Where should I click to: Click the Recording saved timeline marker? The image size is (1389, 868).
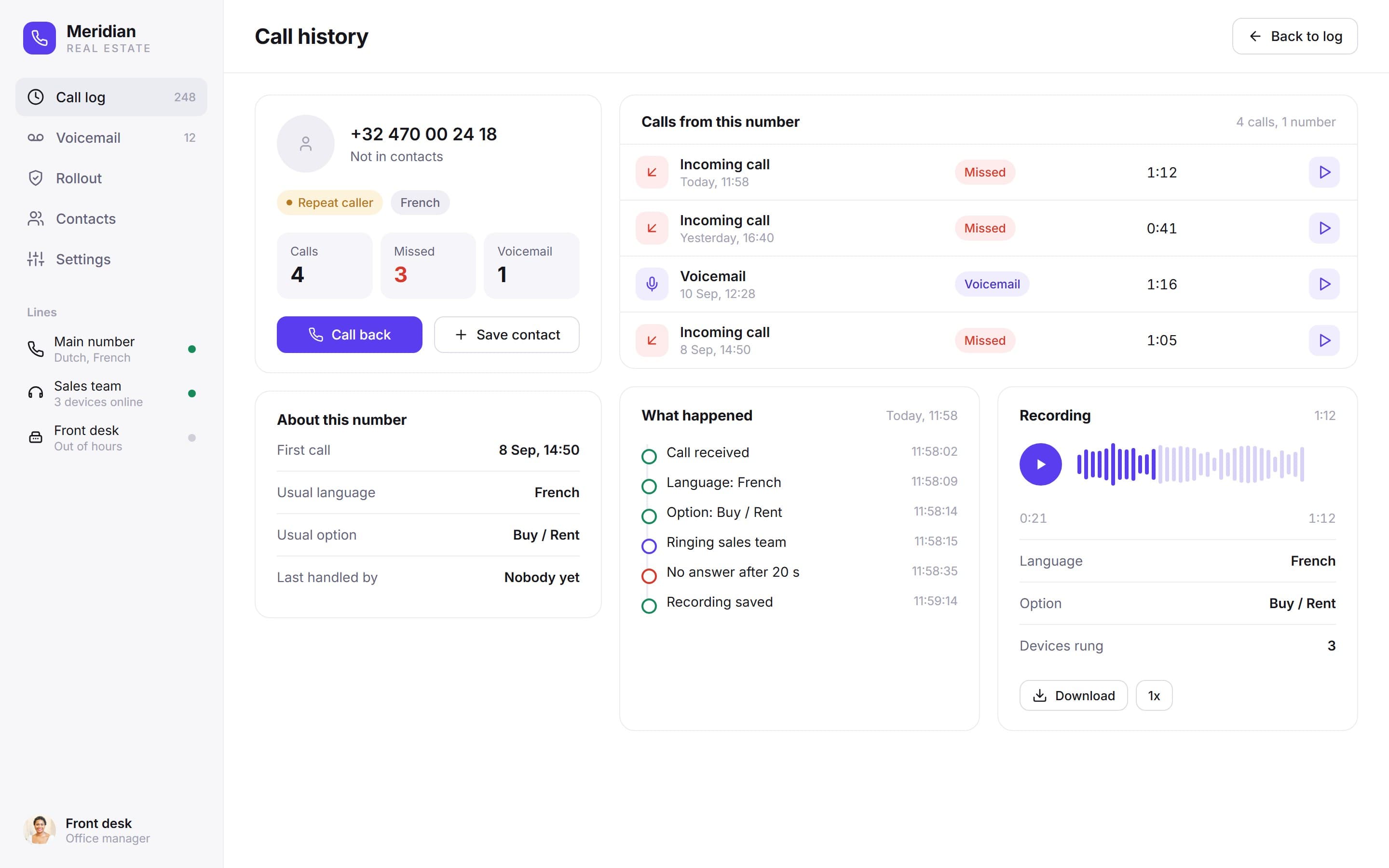pos(649,606)
